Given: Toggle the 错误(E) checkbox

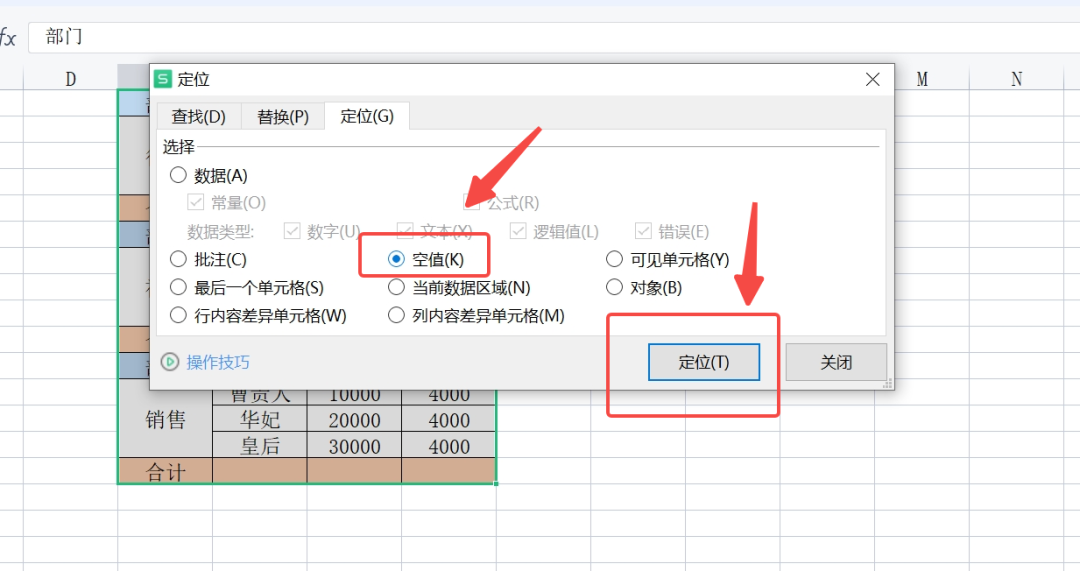Looking at the screenshot, I should 643,231.
